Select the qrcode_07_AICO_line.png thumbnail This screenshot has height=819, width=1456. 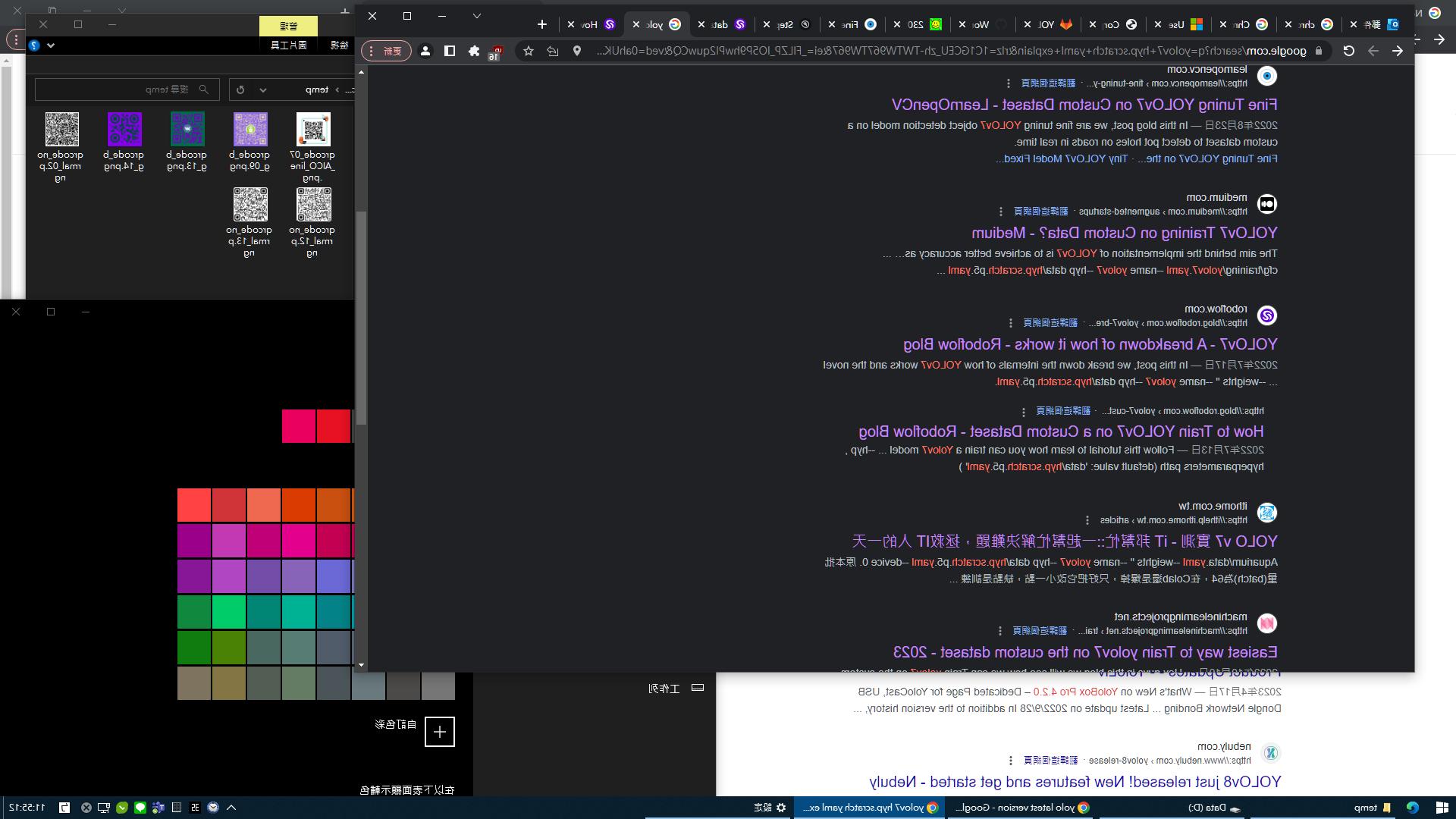[312, 130]
